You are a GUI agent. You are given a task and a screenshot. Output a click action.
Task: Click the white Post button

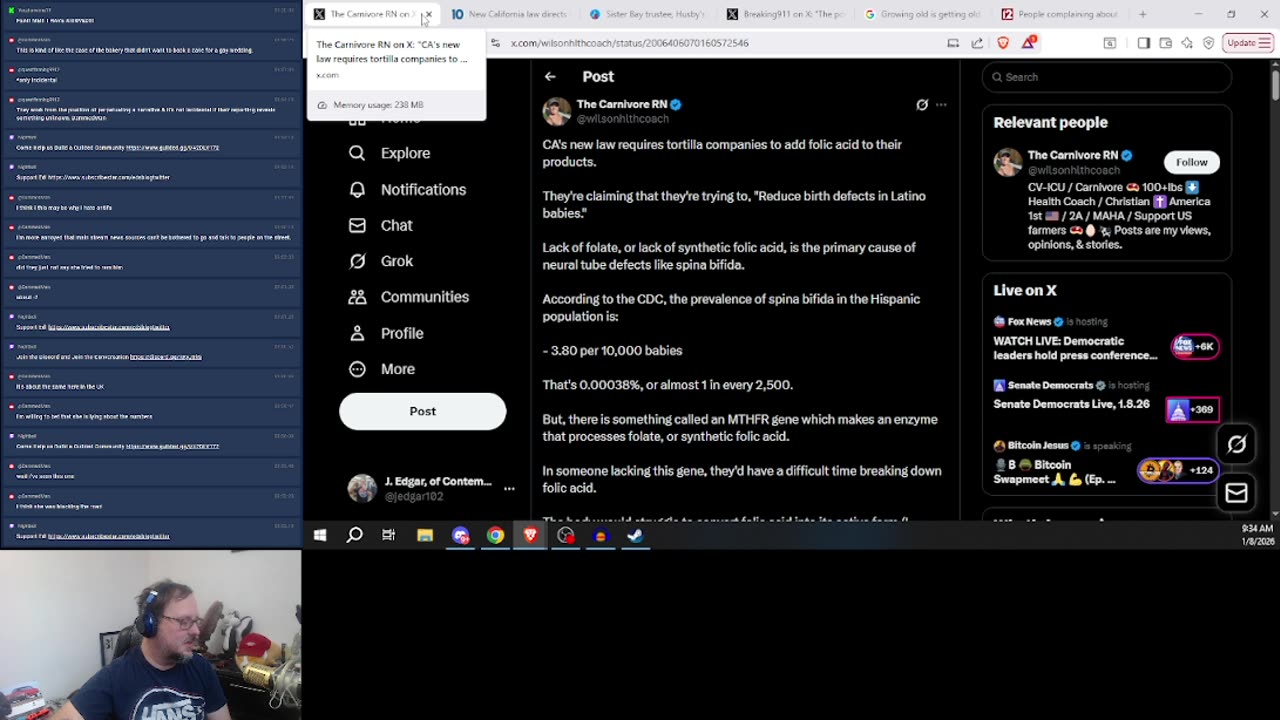[x=422, y=411]
